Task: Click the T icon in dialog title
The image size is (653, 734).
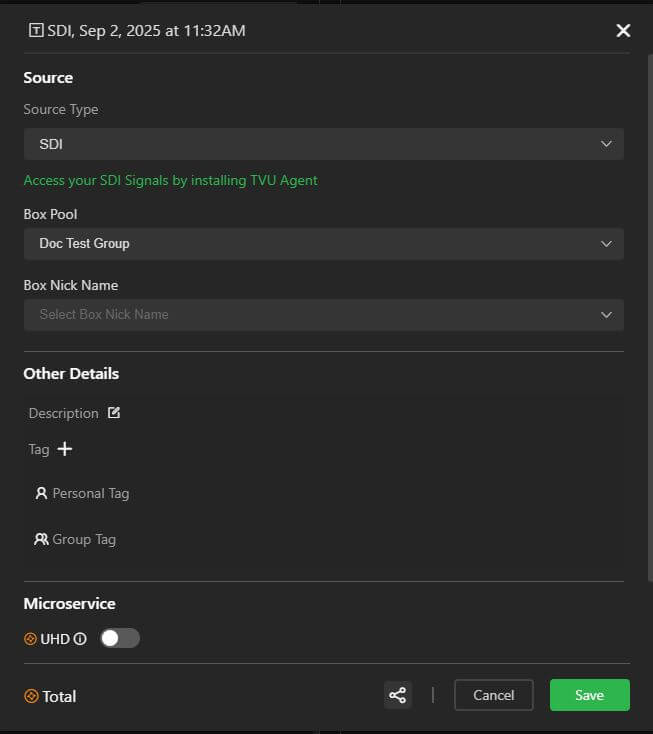Action: [x=37, y=31]
